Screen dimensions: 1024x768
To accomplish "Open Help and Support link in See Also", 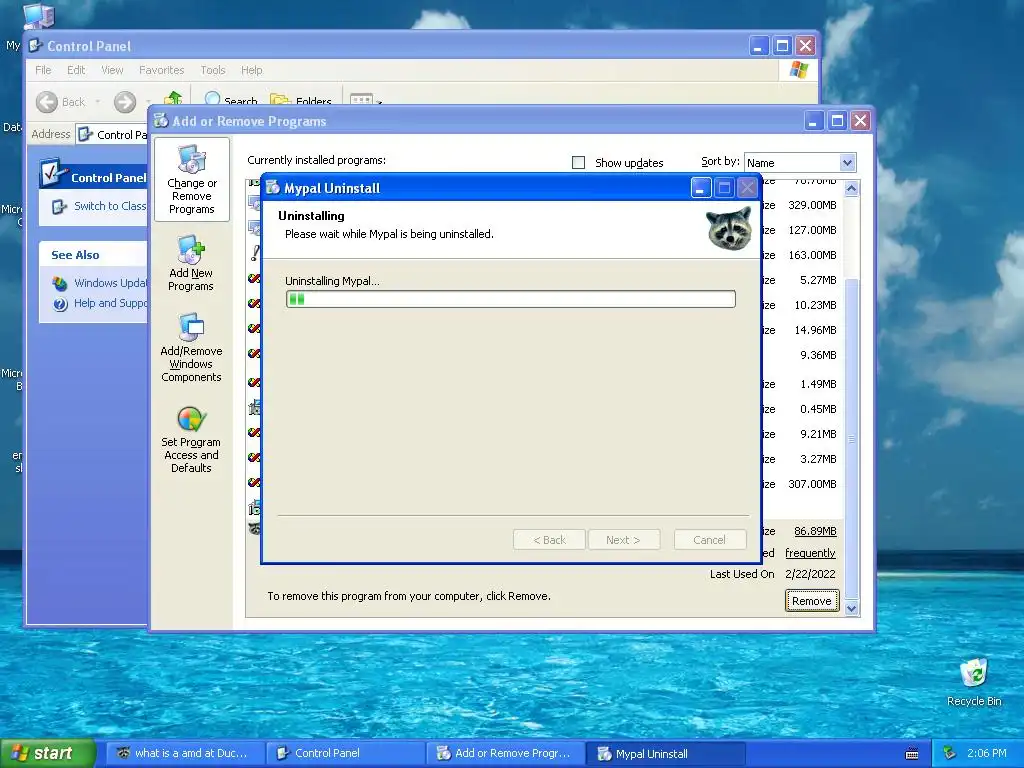I will tap(110, 303).
